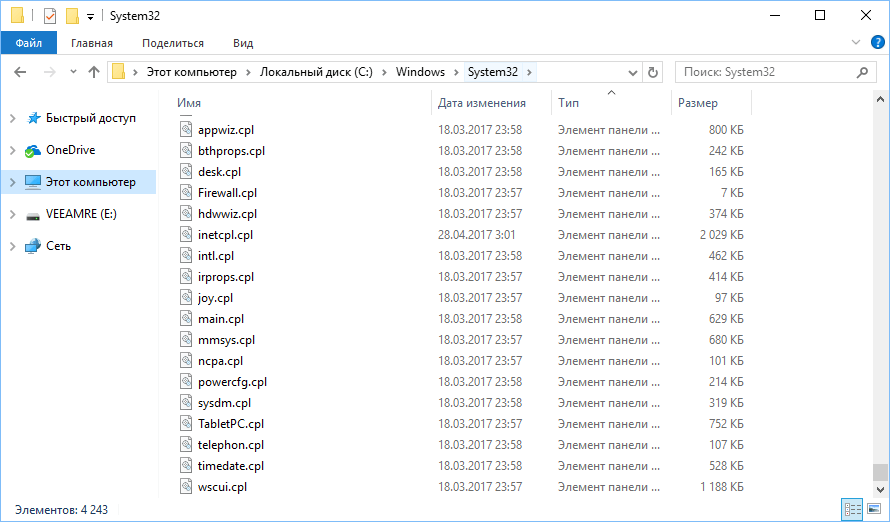Select the ncpa.cpl file name
The height and width of the screenshot is (522, 890).
220,361
